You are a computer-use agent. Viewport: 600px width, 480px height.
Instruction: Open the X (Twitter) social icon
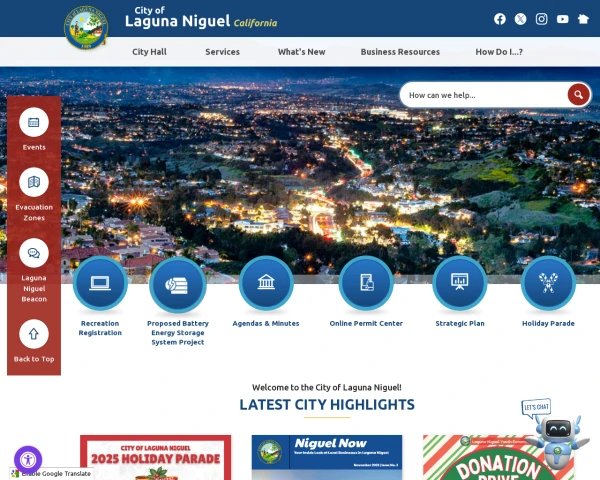520,19
